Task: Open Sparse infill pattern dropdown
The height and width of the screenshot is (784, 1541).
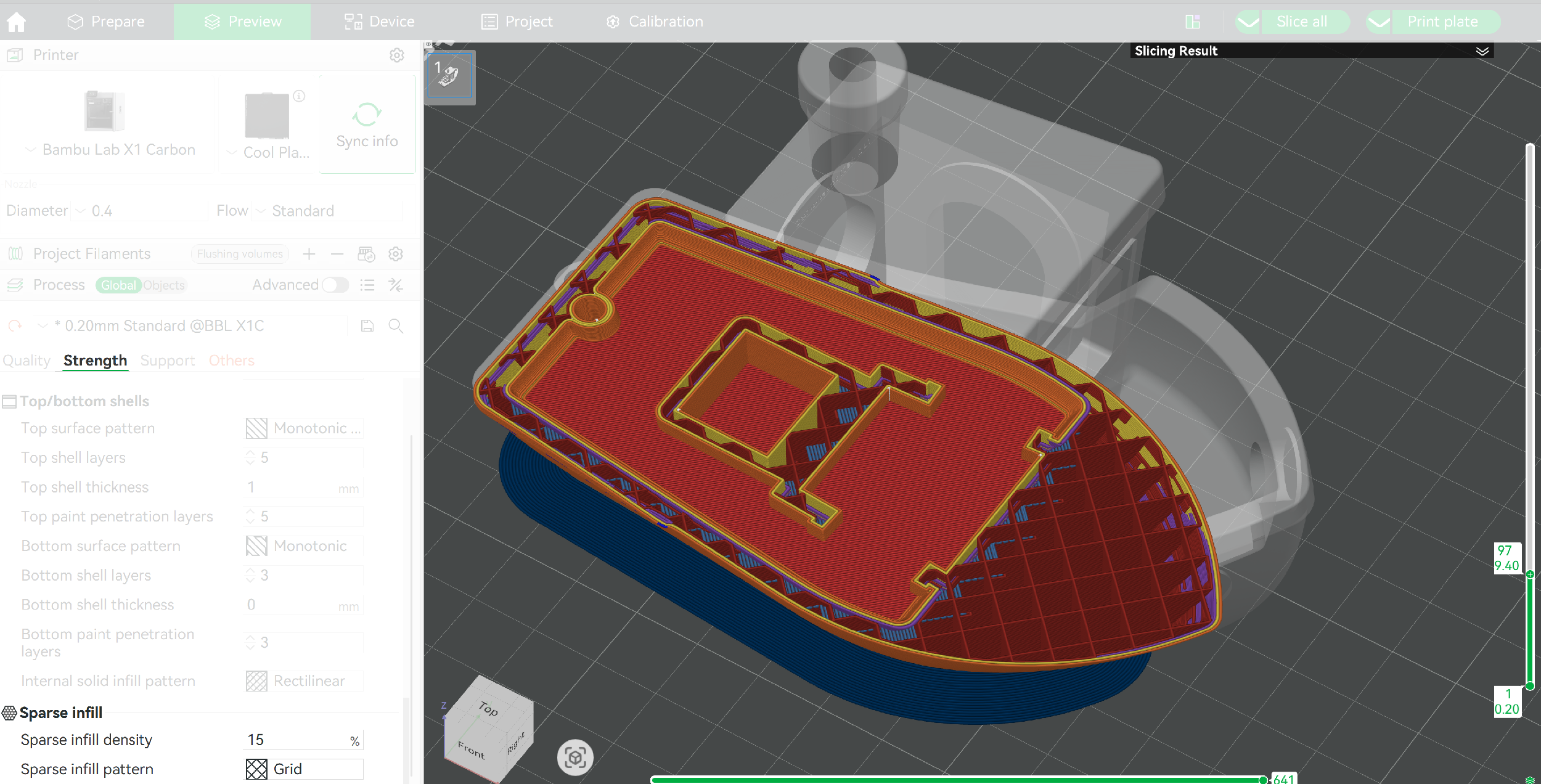Action: pyautogui.click(x=305, y=769)
